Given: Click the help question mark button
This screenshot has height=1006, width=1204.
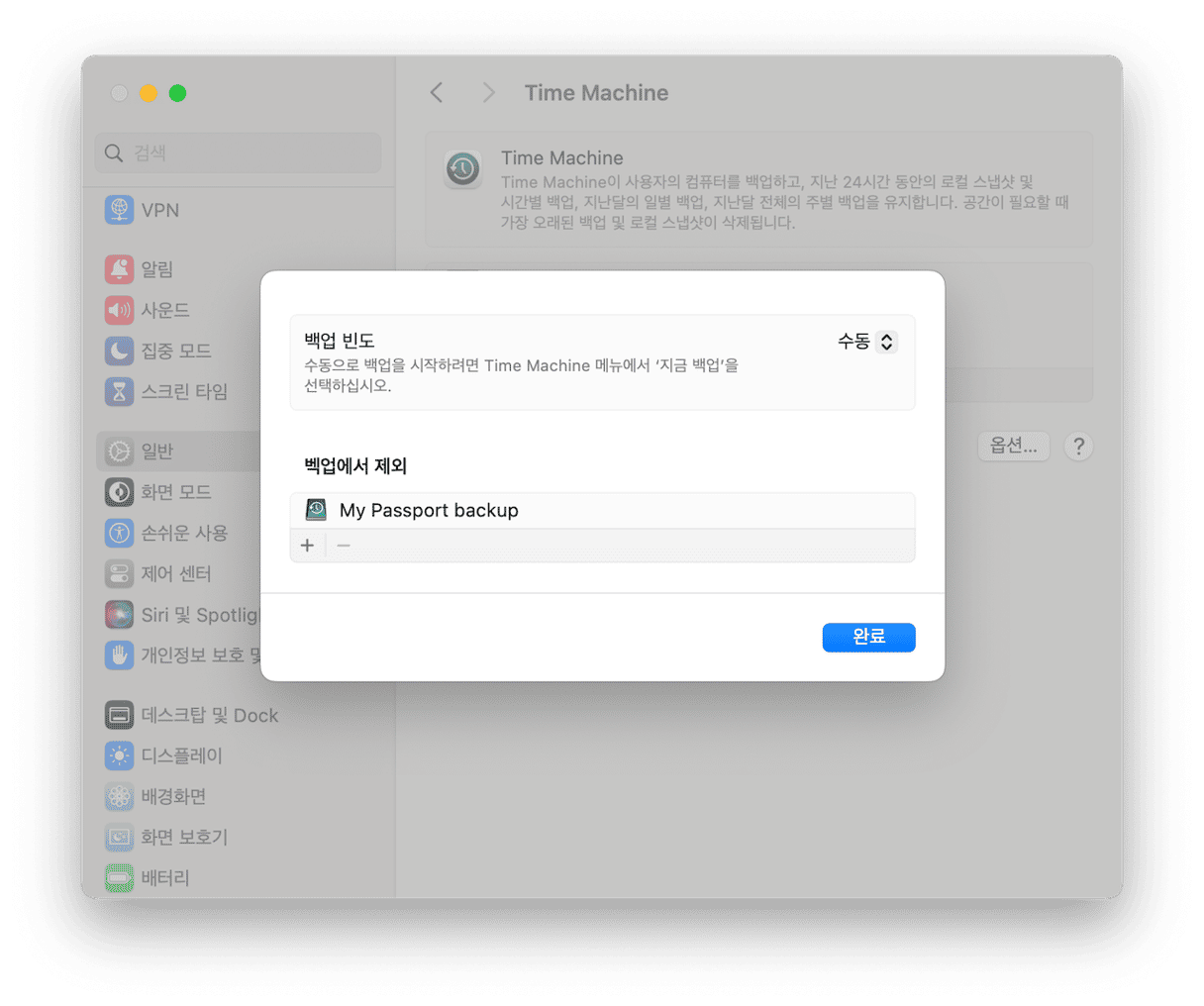Looking at the screenshot, I should point(1078,447).
